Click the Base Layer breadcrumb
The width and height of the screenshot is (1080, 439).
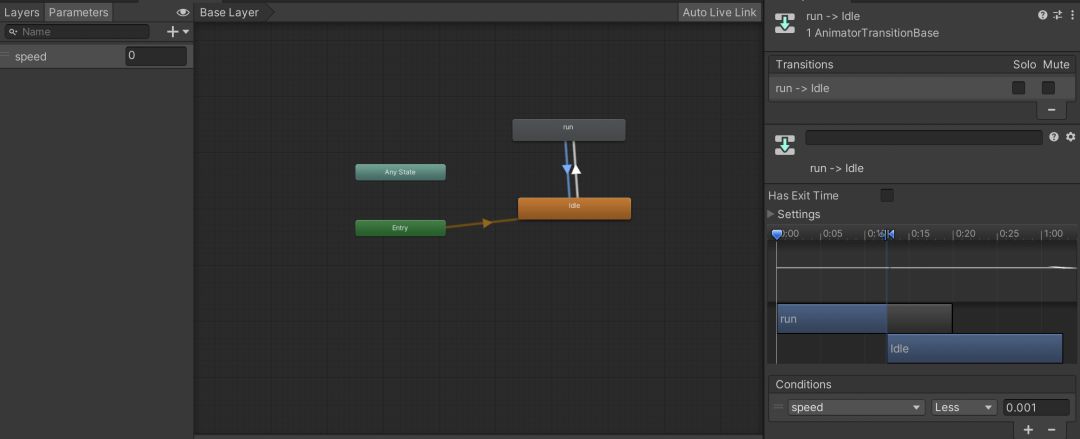click(229, 12)
